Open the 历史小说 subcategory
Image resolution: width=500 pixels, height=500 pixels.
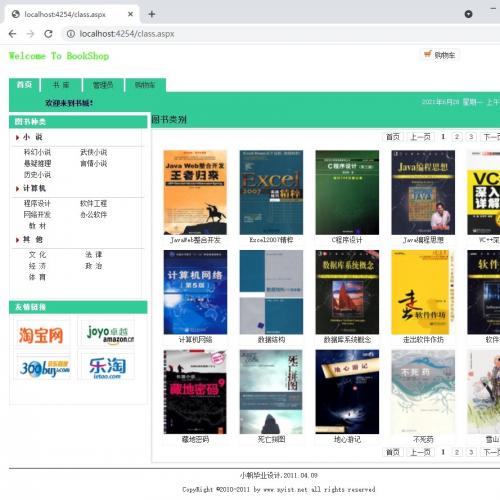(x=37, y=174)
